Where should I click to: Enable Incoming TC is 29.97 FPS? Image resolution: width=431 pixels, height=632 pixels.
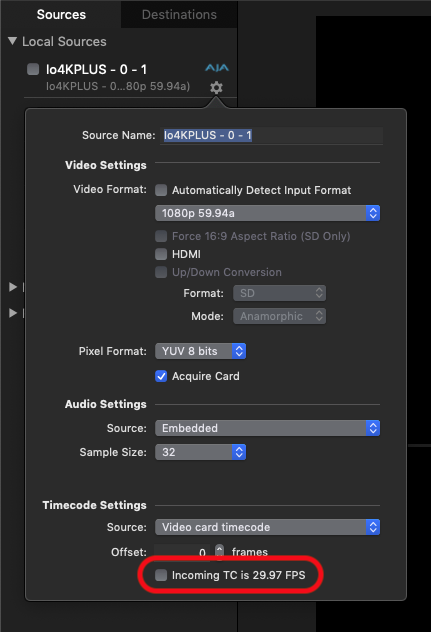(x=161, y=575)
